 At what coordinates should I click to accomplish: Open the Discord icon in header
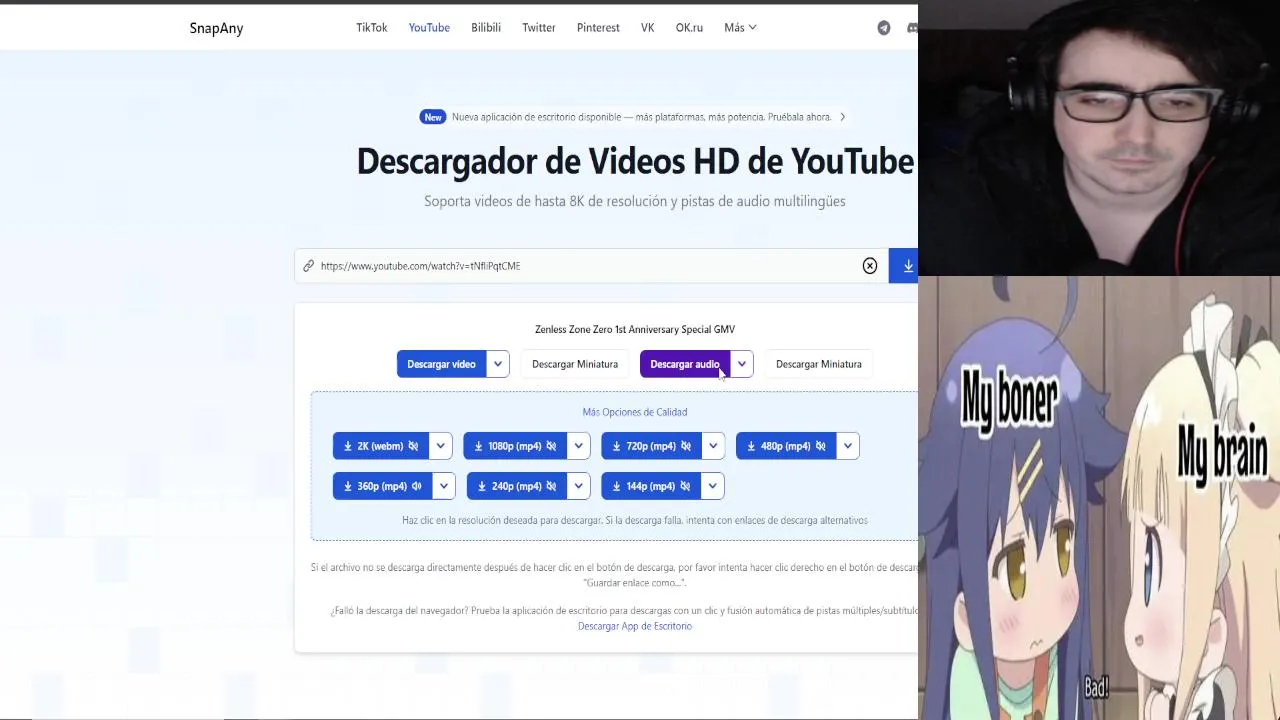tap(912, 28)
